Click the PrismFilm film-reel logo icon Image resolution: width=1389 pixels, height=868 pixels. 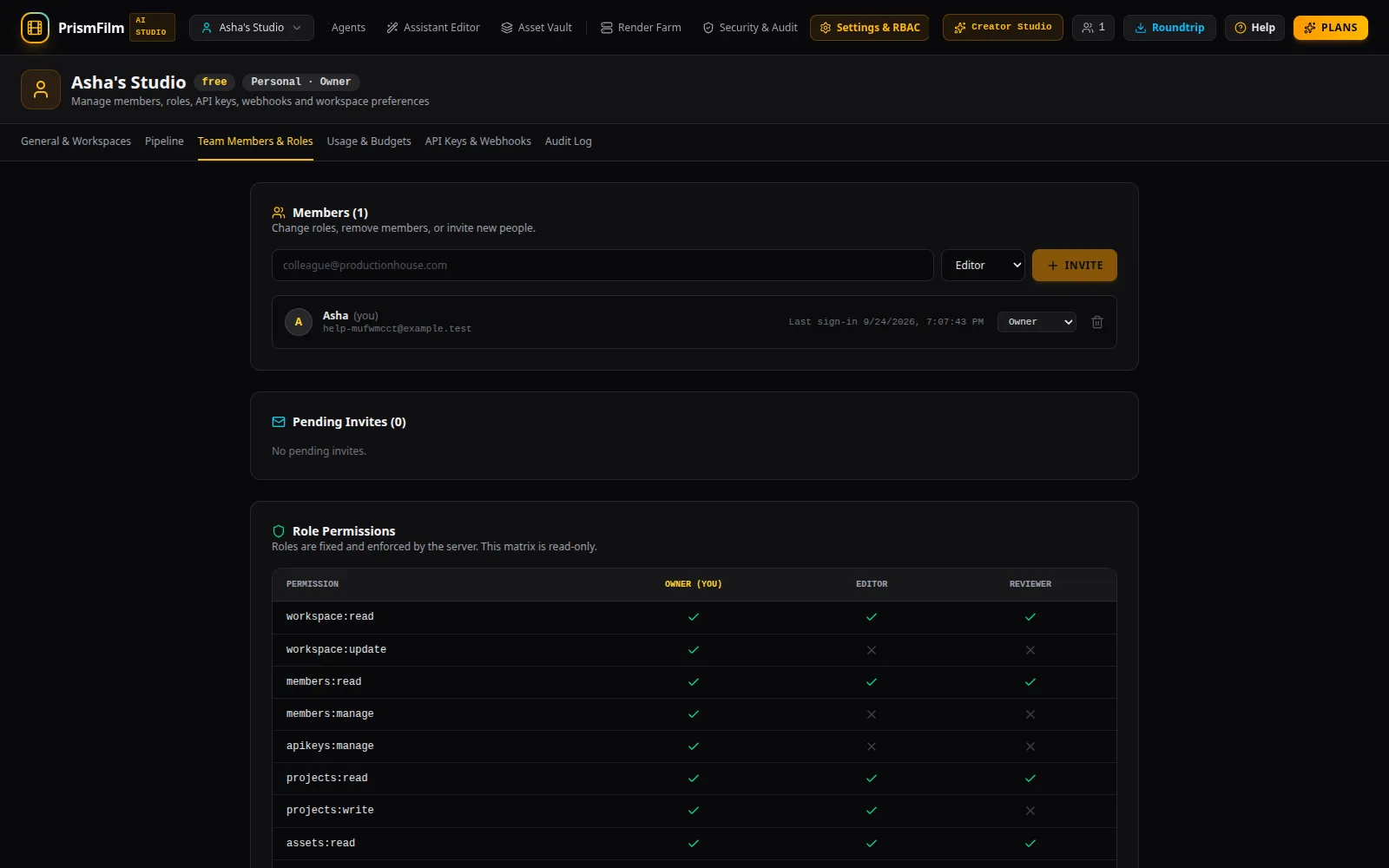coord(35,28)
